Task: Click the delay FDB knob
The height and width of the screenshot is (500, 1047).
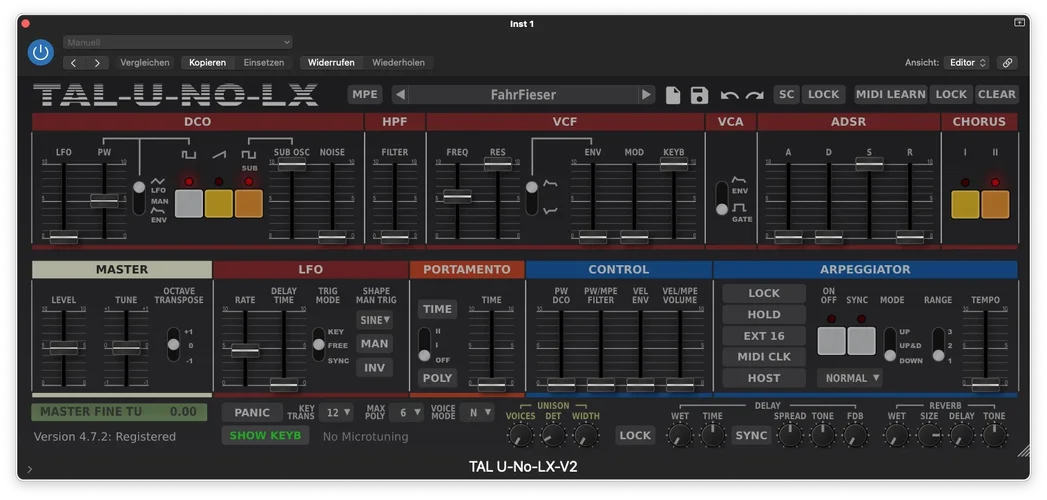Action: pyautogui.click(x=855, y=436)
